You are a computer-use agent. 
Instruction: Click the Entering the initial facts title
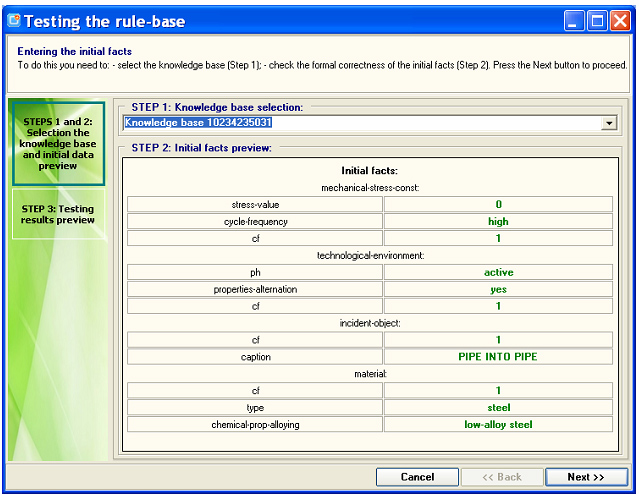75,51
